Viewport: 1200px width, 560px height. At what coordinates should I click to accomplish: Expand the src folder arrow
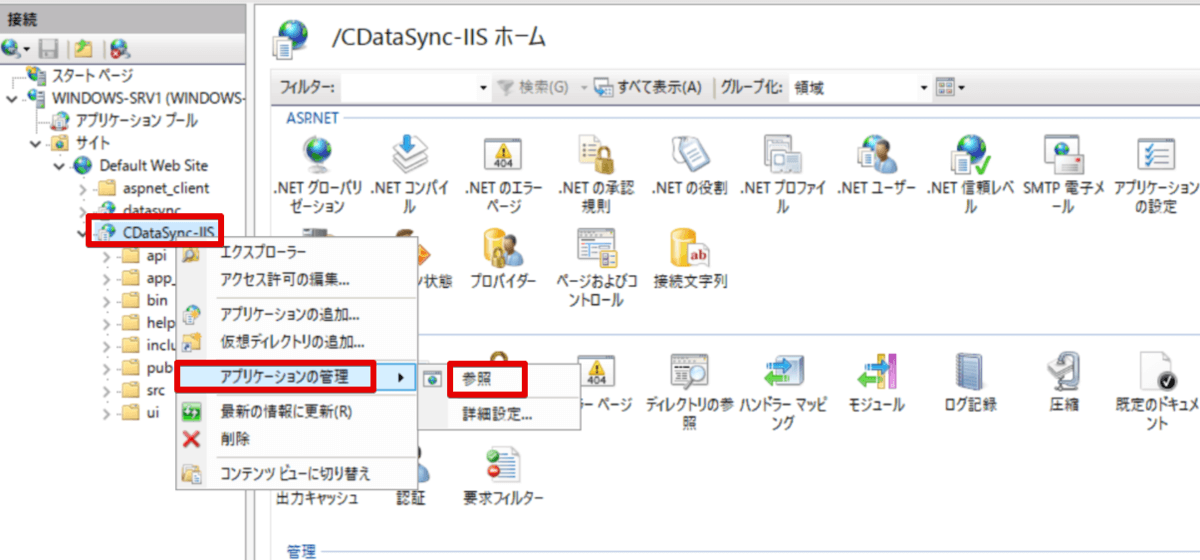pos(107,390)
